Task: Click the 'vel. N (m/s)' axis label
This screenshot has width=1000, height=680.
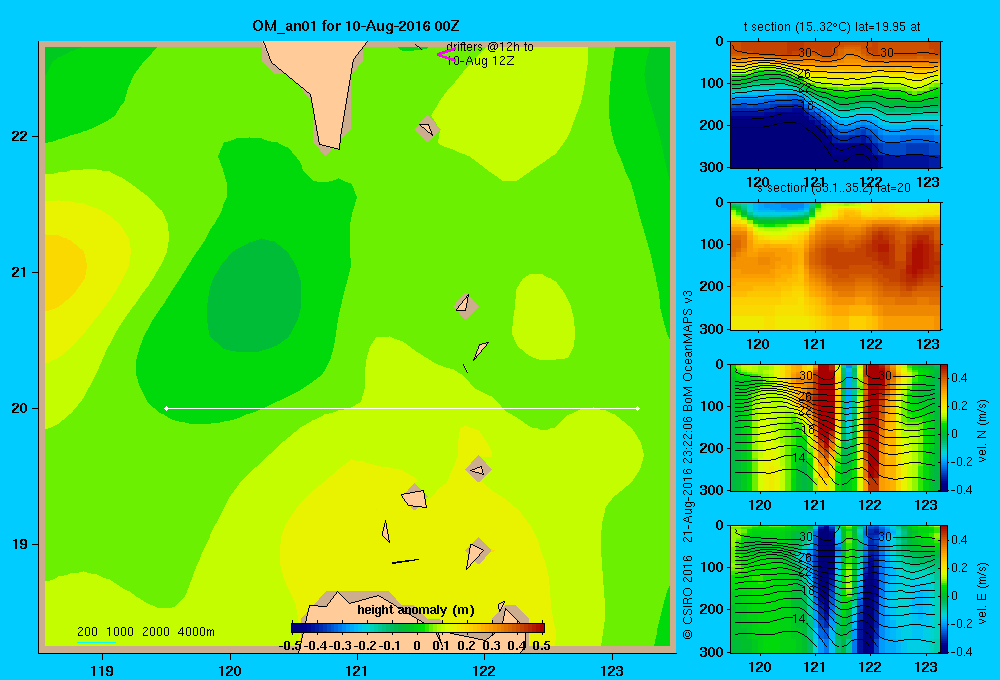Action: click(983, 431)
